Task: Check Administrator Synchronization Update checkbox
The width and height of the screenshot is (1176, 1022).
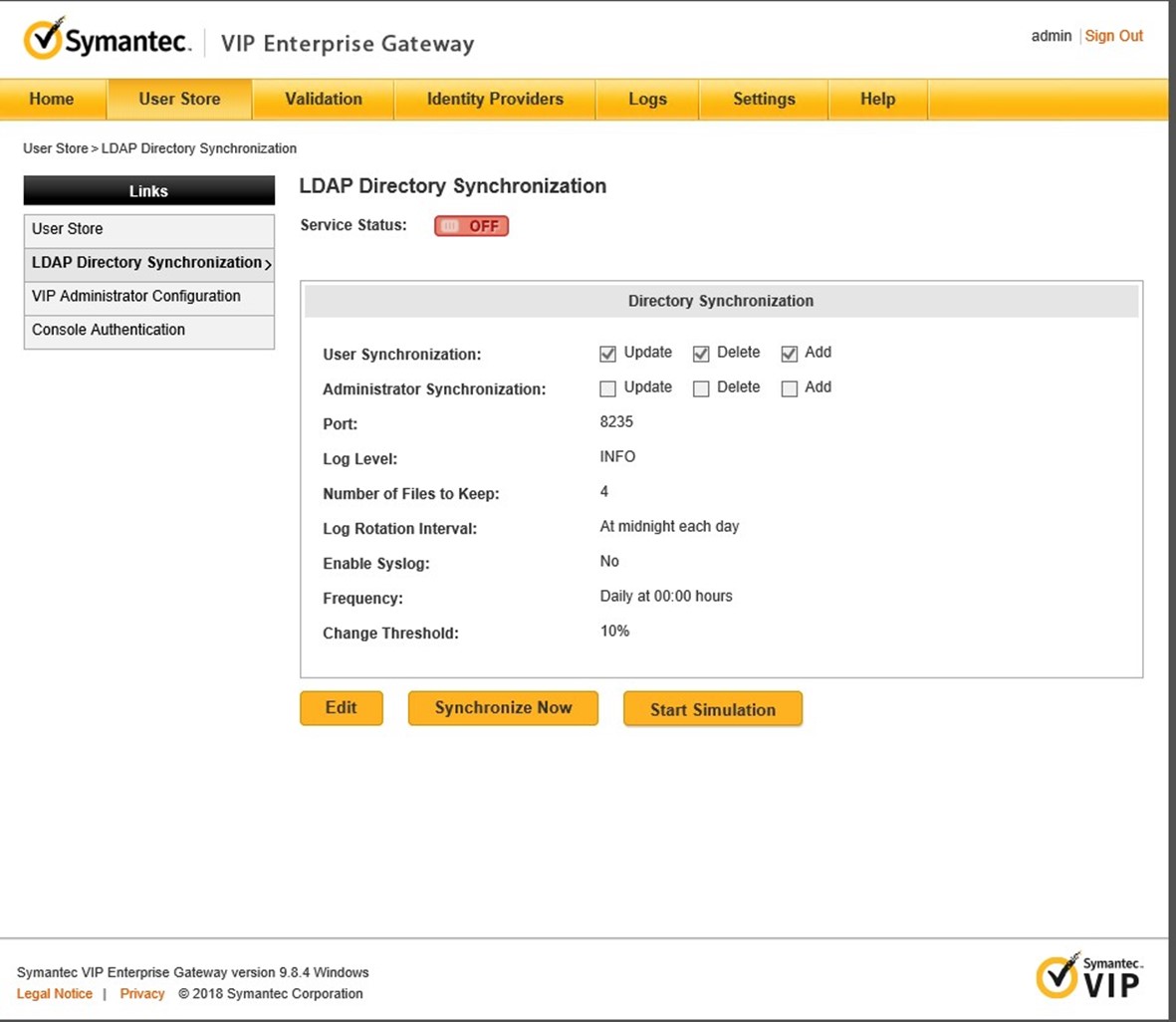Action: (x=607, y=387)
